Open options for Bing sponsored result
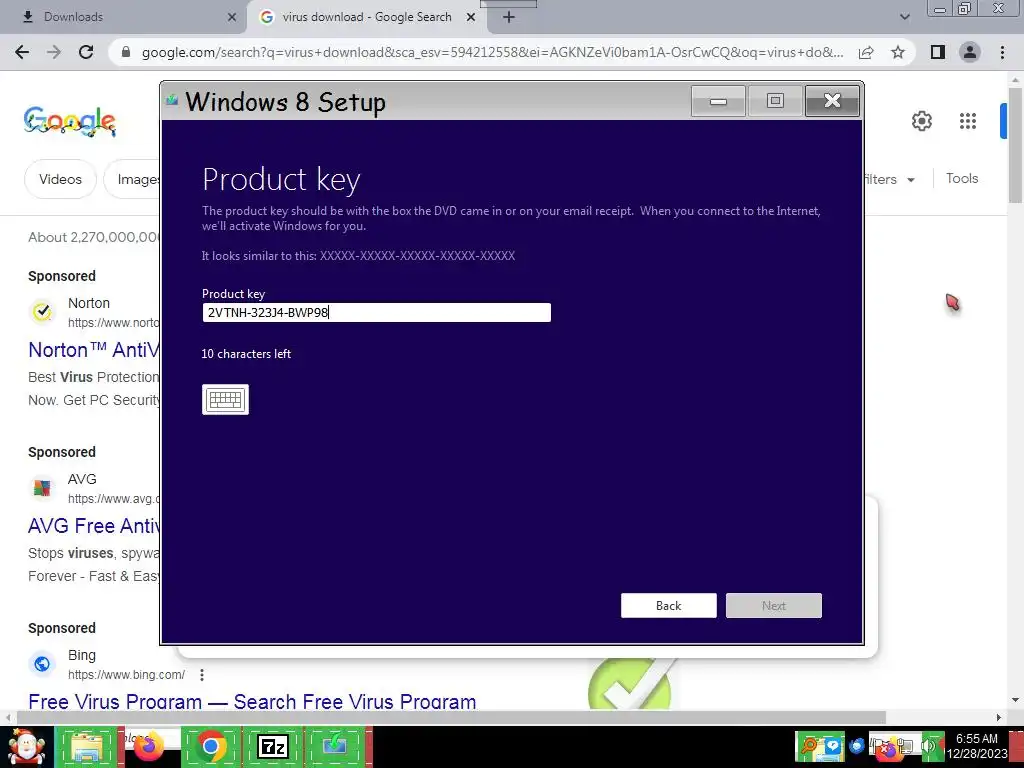This screenshot has height=768, width=1024. (202, 675)
